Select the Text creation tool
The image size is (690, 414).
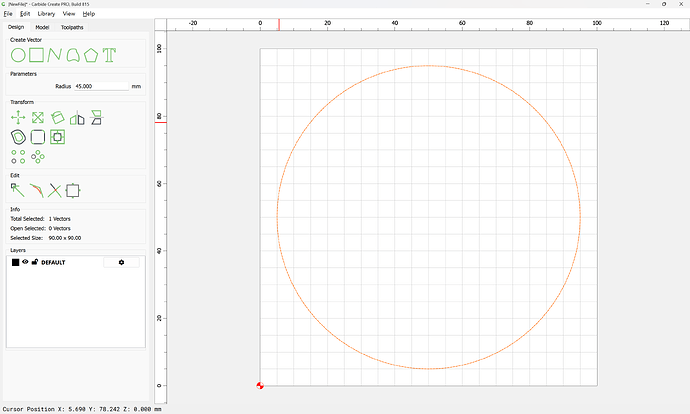pos(109,55)
